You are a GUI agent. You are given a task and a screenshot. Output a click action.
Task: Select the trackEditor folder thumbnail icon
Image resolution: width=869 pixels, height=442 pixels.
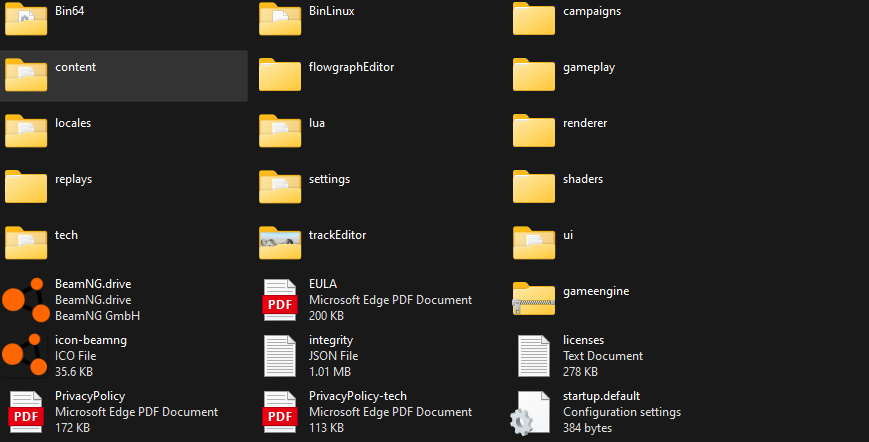point(280,243)
